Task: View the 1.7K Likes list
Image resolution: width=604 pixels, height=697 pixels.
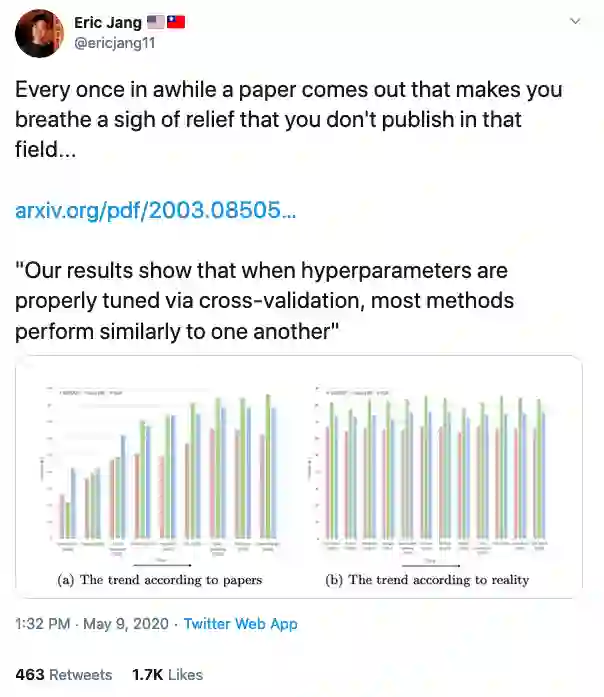Action: [x=167, y=675]
